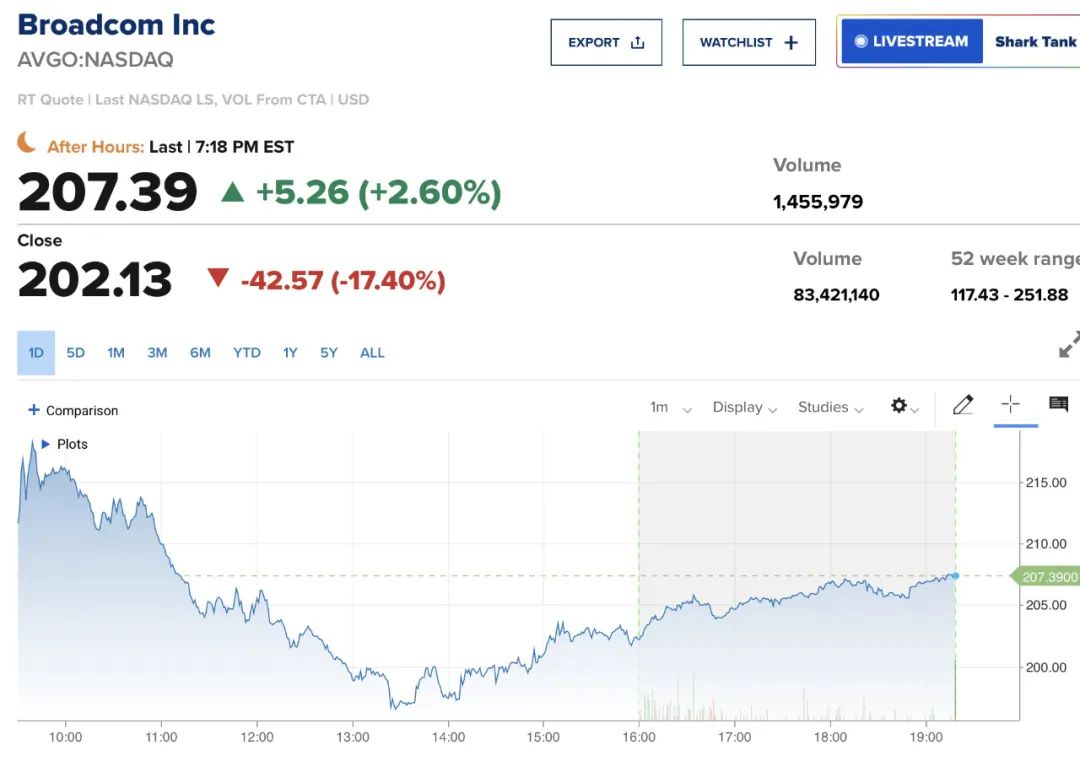Click the after-hours moon icon

[27, 144]
